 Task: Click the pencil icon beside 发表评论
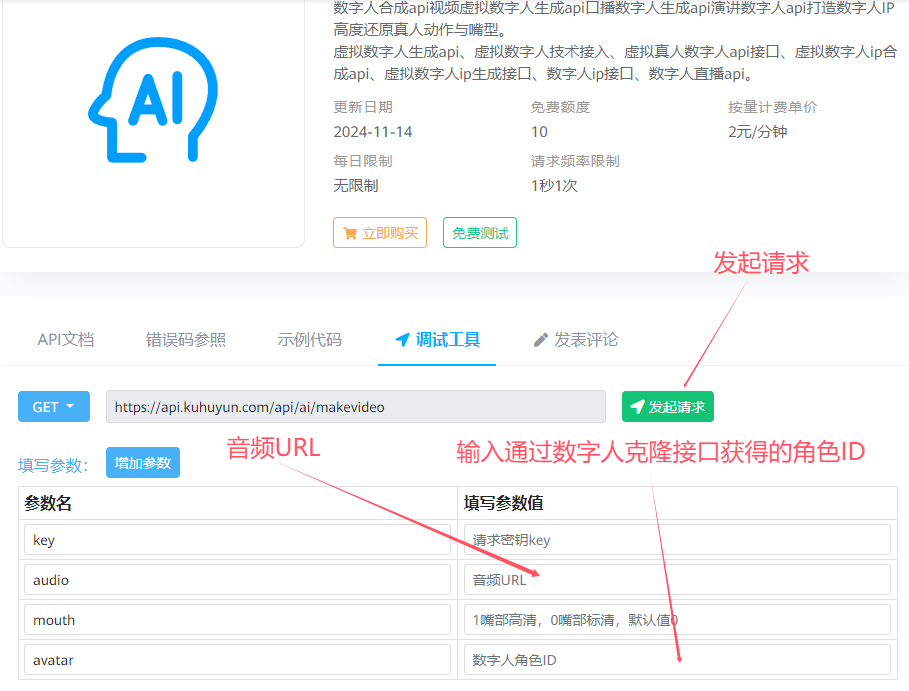point(541,340)
